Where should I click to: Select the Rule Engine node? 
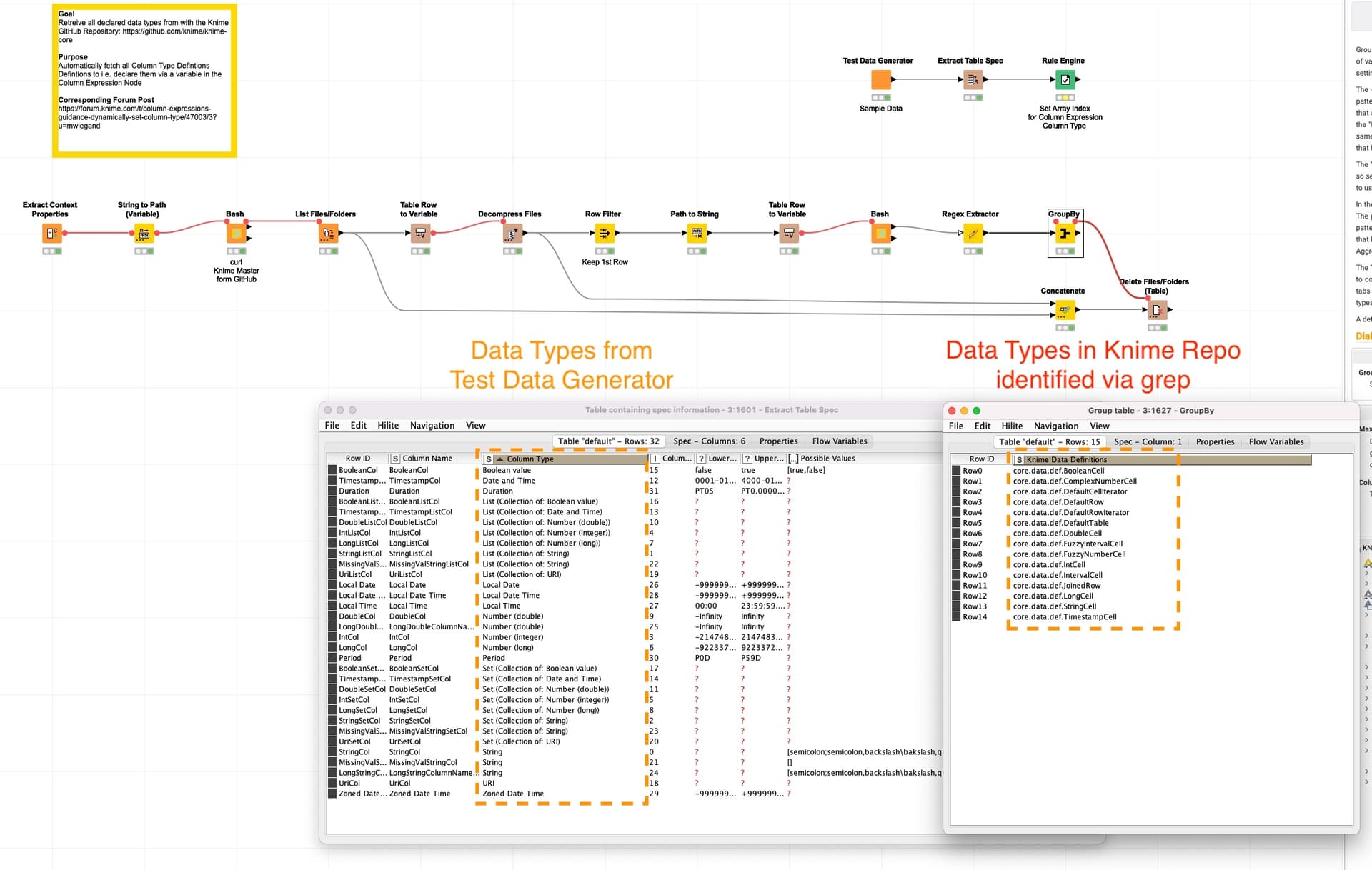(1064, 79)
